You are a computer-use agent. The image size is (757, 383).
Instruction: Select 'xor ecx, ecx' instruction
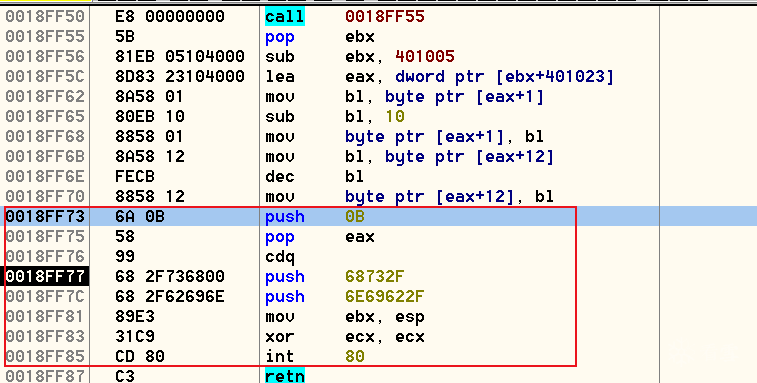click(345, 337)
